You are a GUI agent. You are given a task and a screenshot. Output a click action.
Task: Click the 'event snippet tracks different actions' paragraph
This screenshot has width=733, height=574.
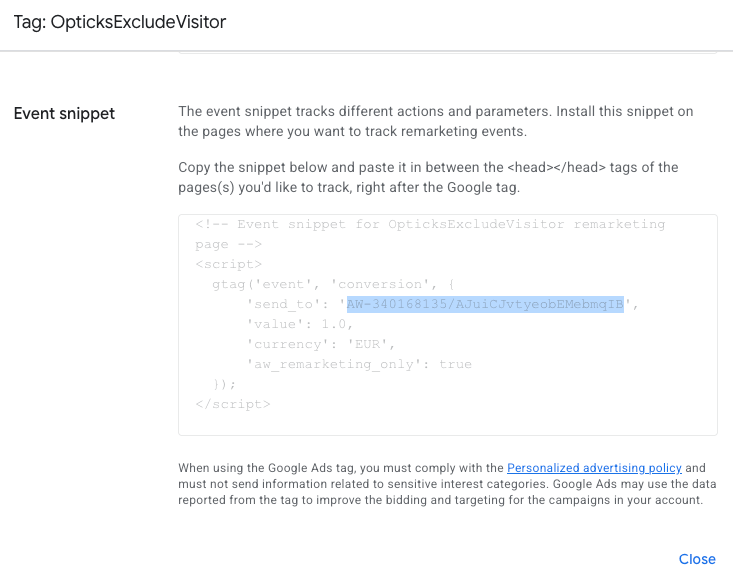[x=435, y=121]
